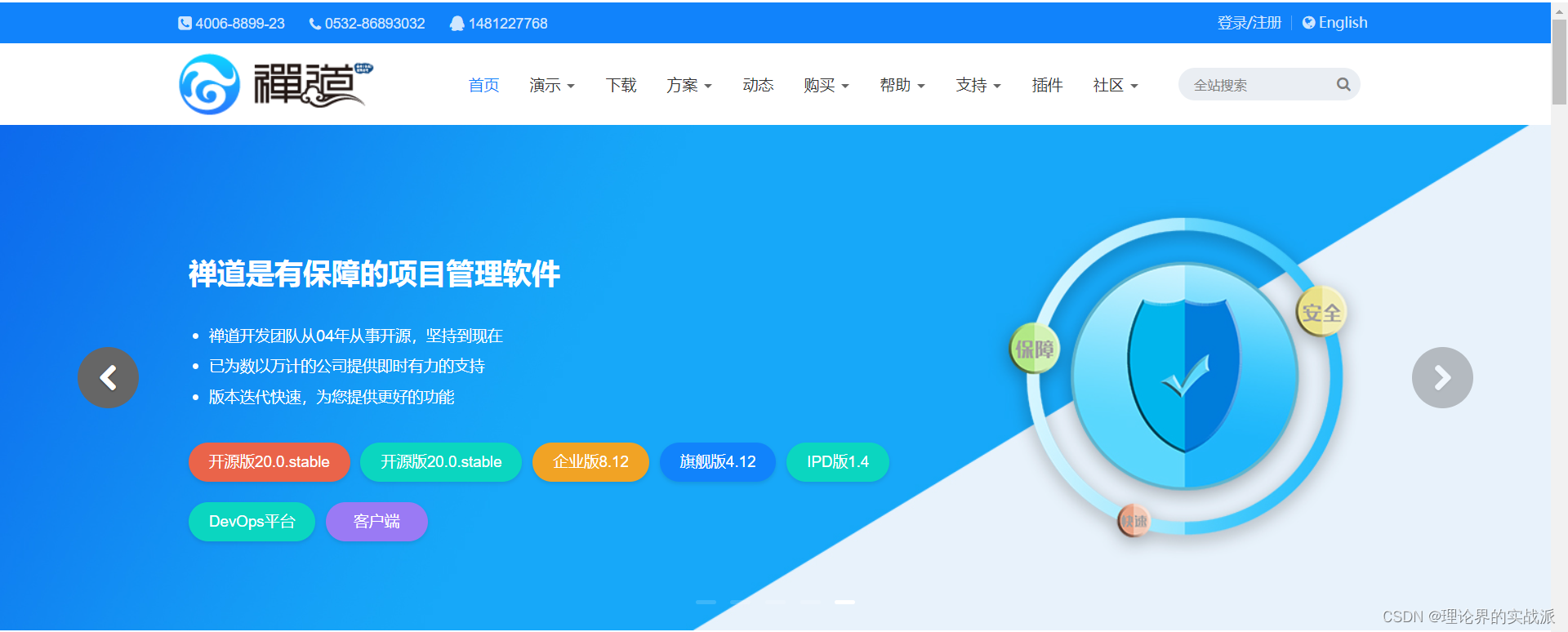
Task: Click the magnifier search icon
Action: (1343, 84)
